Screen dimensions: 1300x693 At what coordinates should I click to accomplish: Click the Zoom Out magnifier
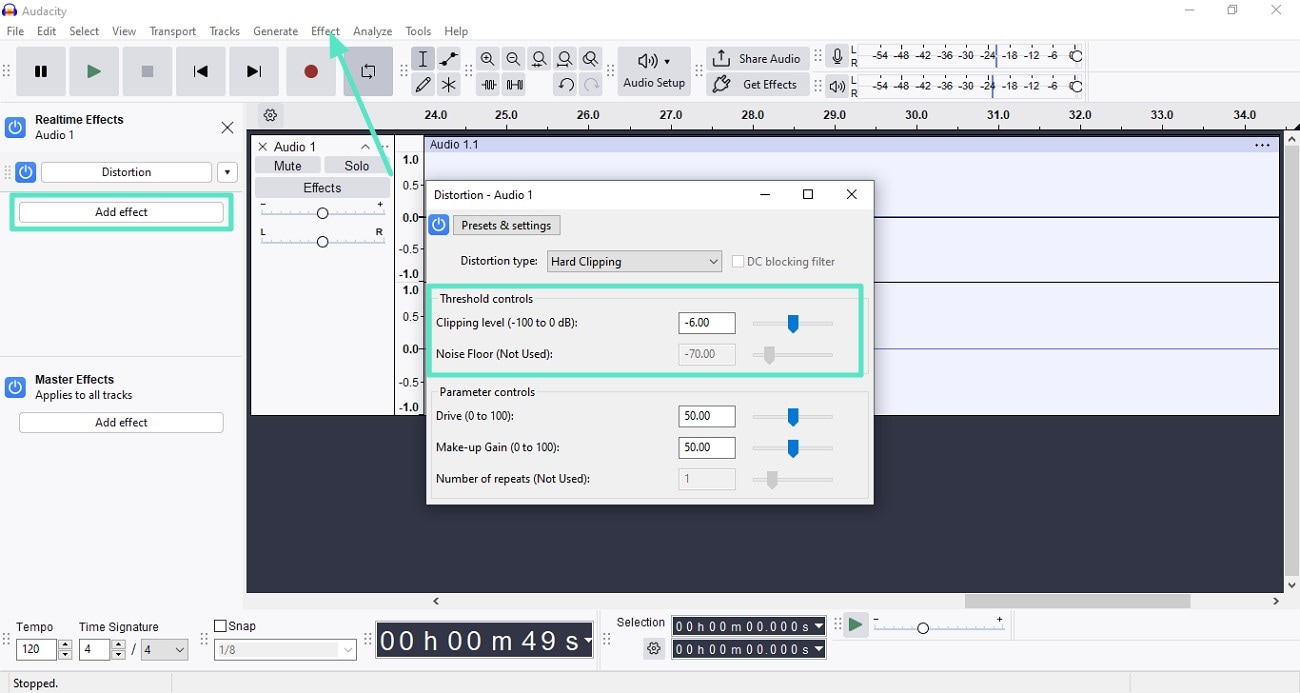coord(513,59)
